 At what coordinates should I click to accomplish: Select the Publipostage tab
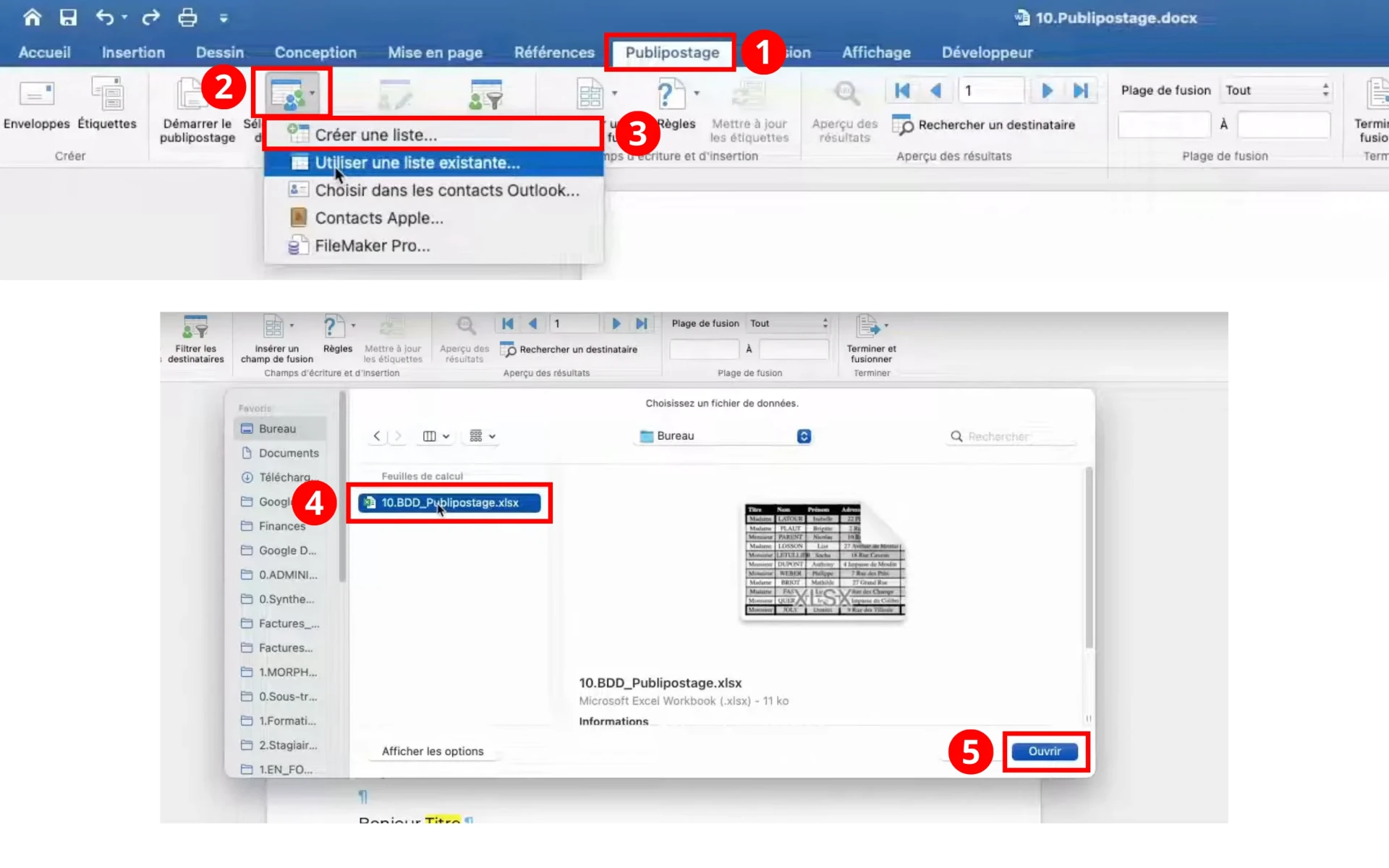pos(672,52)
